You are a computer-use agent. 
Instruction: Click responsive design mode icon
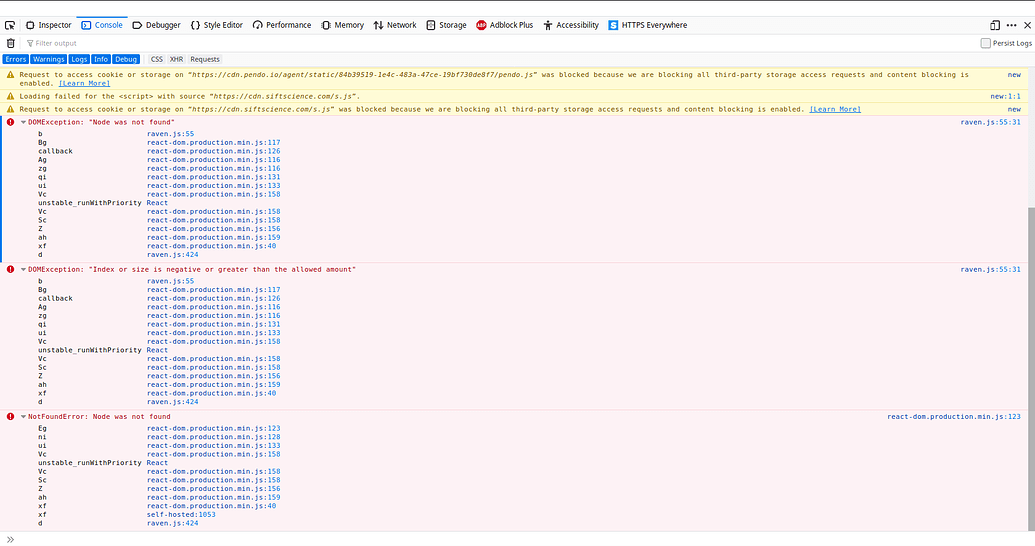point(995,25)
